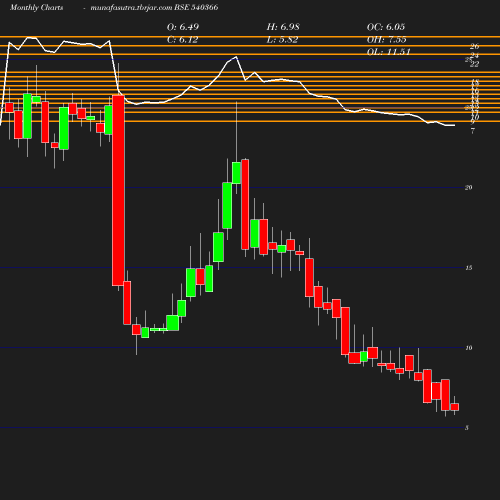Viewport: 500px width, 500px height.
Task: Click the 'OH: 7.55' value
Action: pyautogui.click(x=387, y=40)
